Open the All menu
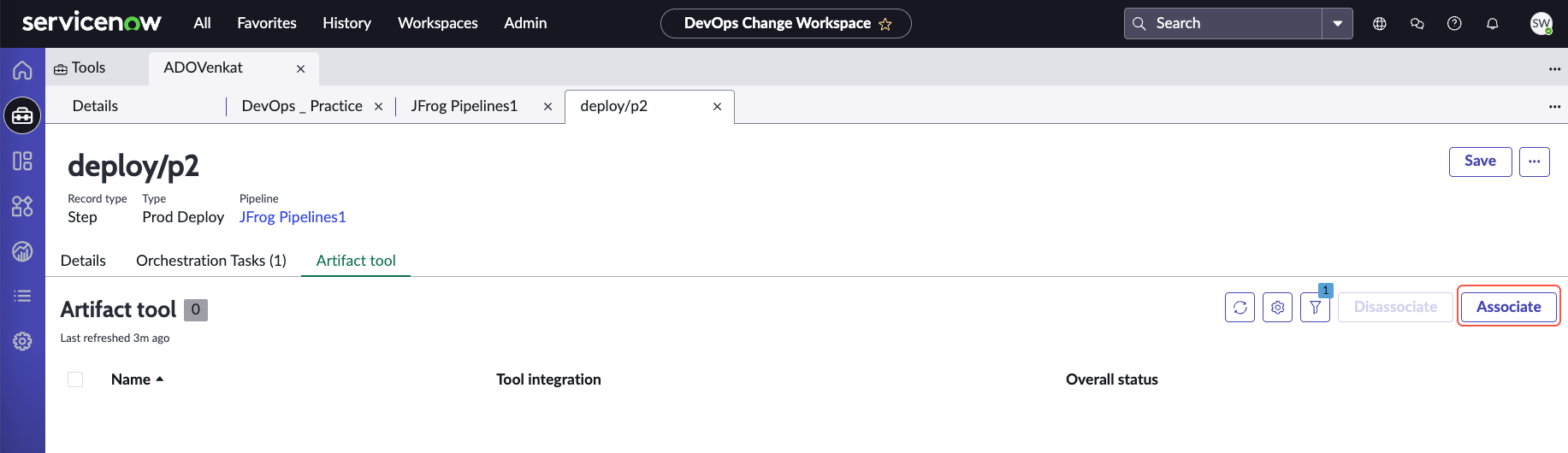Viewport: 1568px width, 453px height. tap(202, 23)
